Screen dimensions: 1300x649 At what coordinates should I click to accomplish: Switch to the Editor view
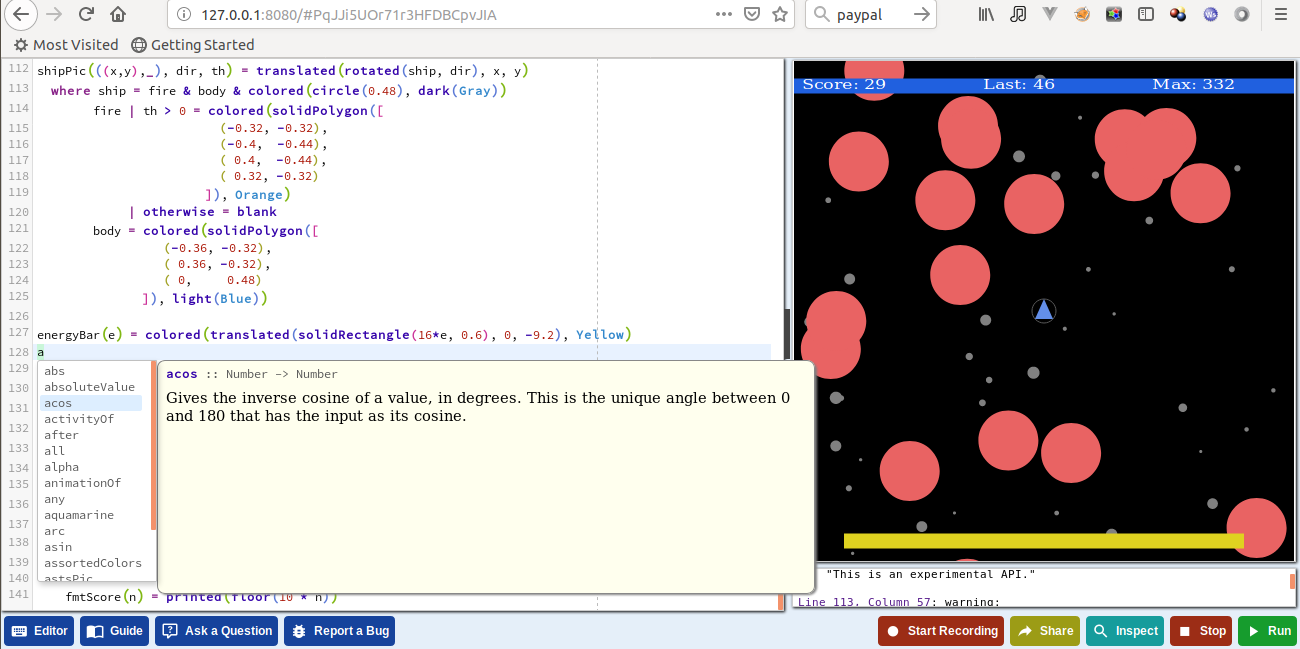point(38,630)
